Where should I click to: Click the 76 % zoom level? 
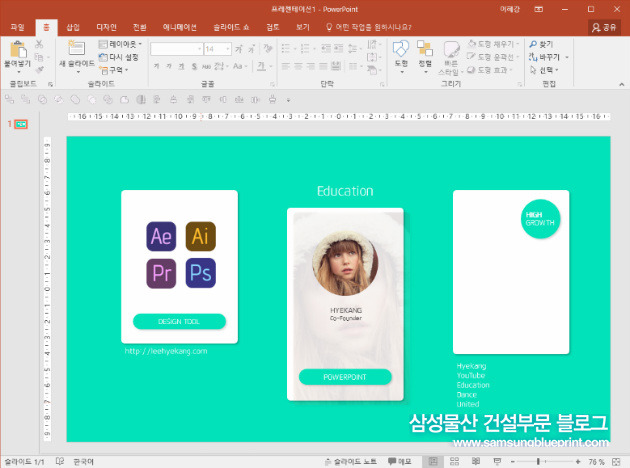click(x=597, y=462)
